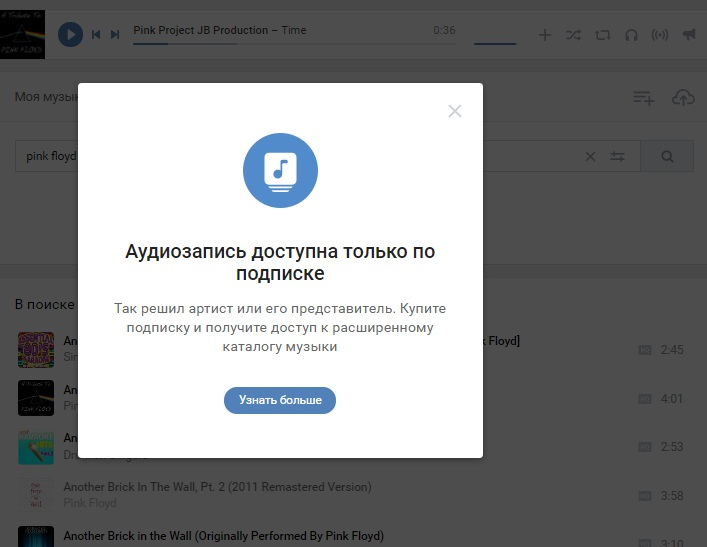Click the track title Pink Project JB Production – Time
The width and height of the screenshot is (707, 547).
[220, 30]
